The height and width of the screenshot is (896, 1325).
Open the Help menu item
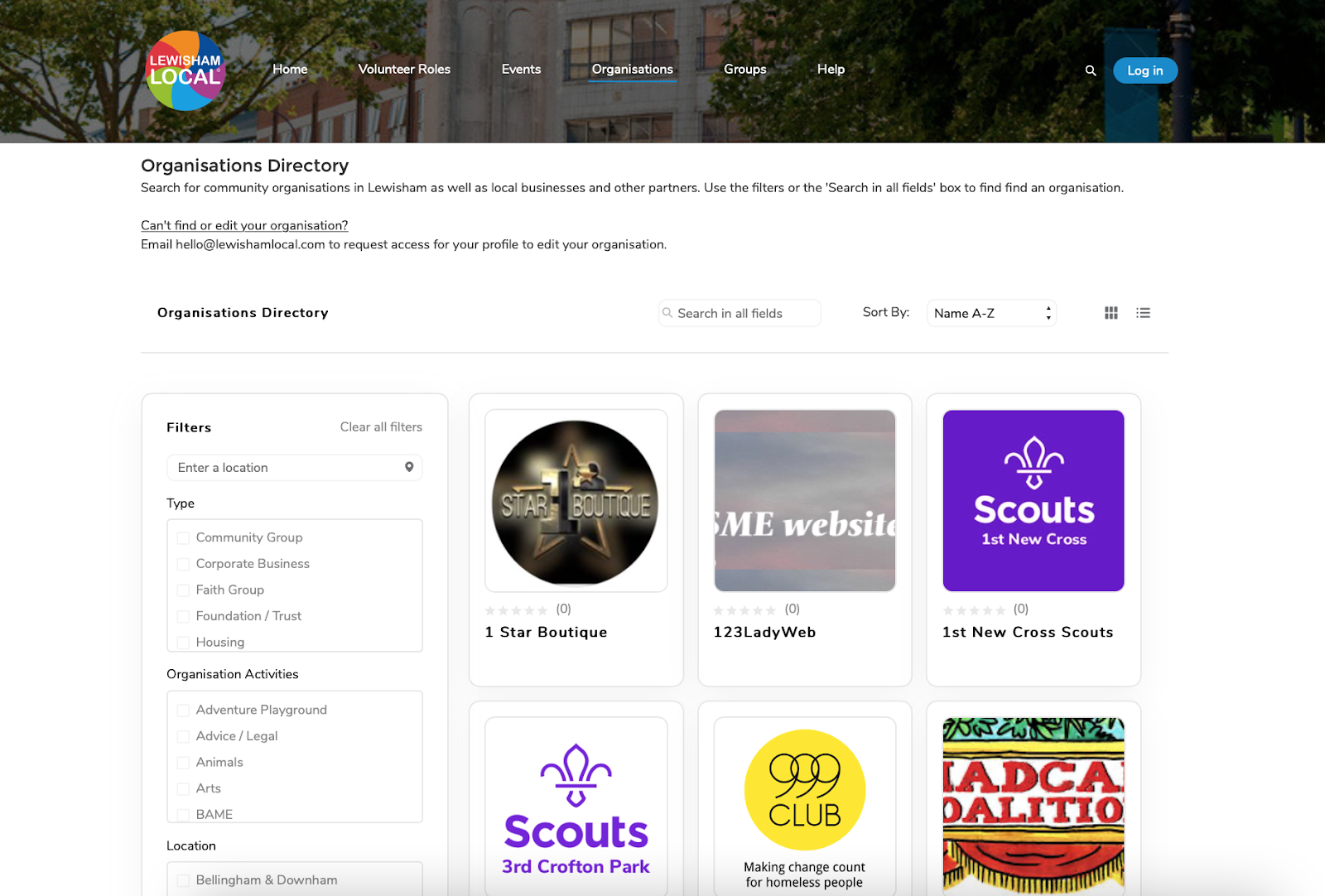[x=831, y=70]
